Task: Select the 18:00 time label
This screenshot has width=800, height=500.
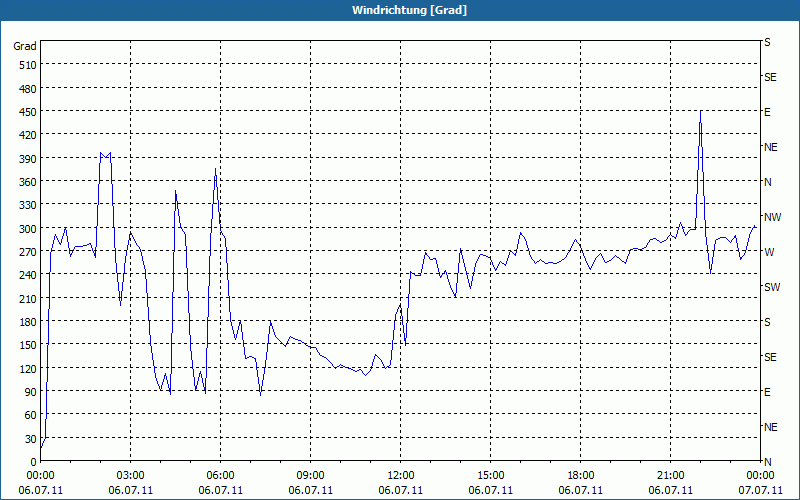Action: coord(581,476)
